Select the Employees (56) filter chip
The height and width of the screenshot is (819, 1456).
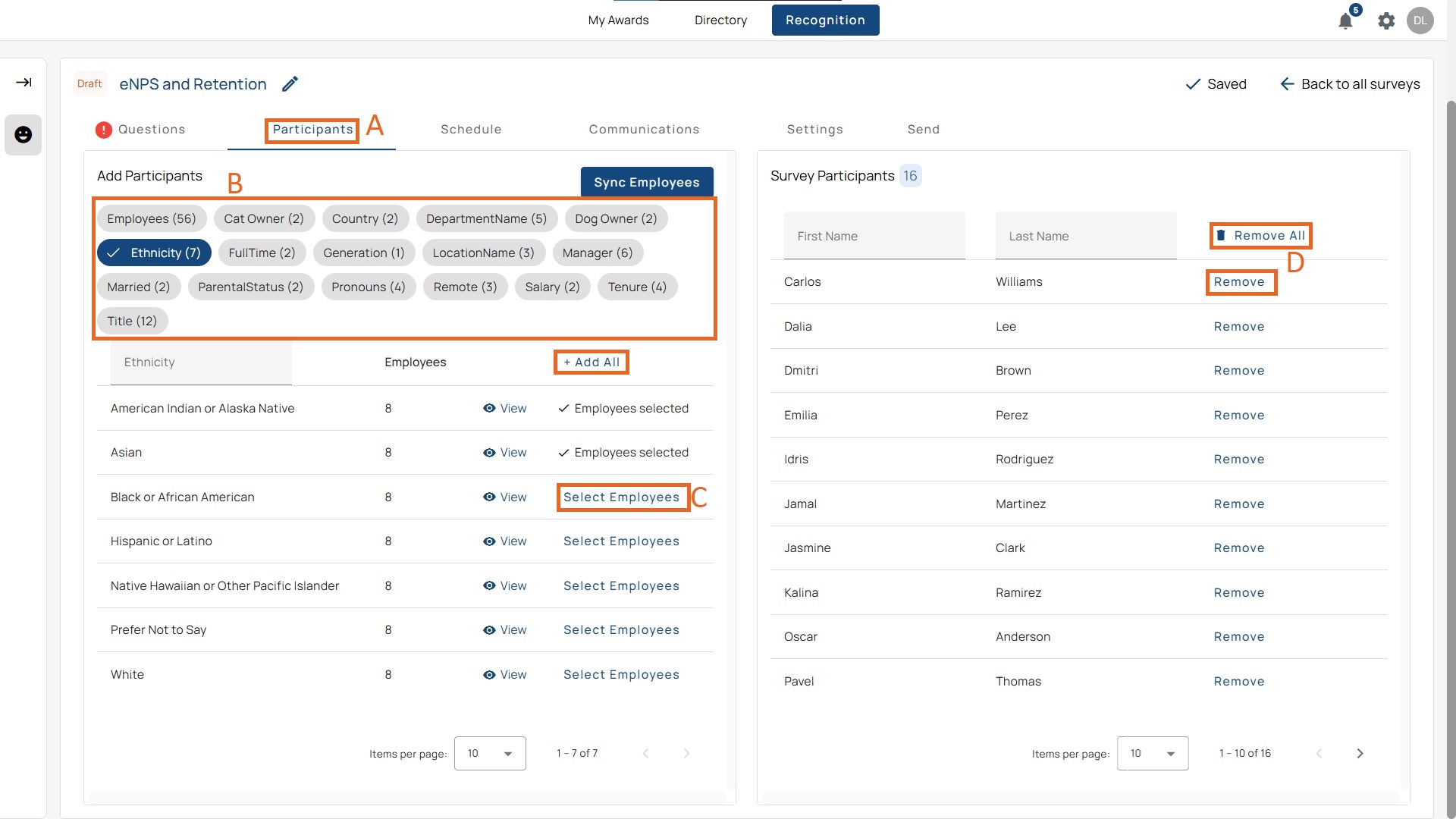pyautogui.click(x=151, y=218)
